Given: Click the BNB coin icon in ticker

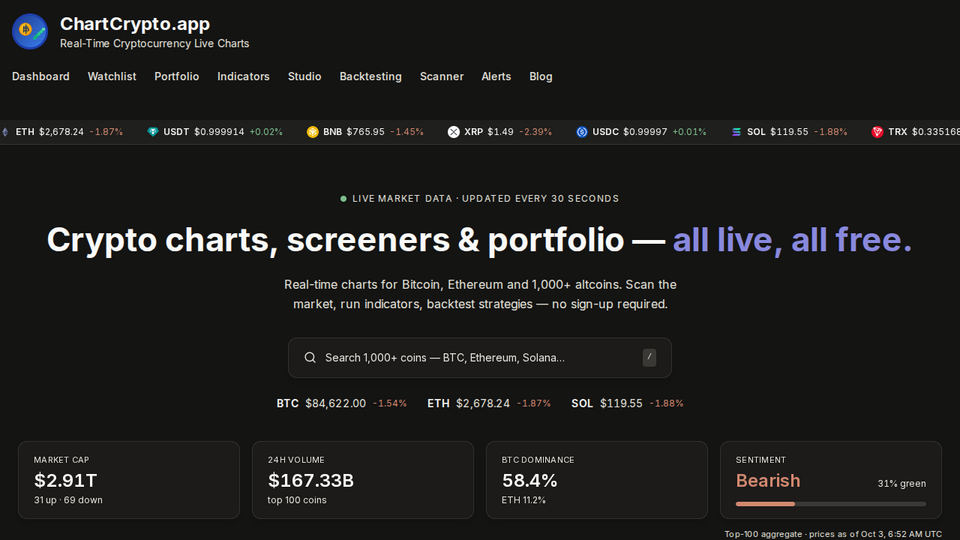Looking at the screenshot, I should [312, 132].
